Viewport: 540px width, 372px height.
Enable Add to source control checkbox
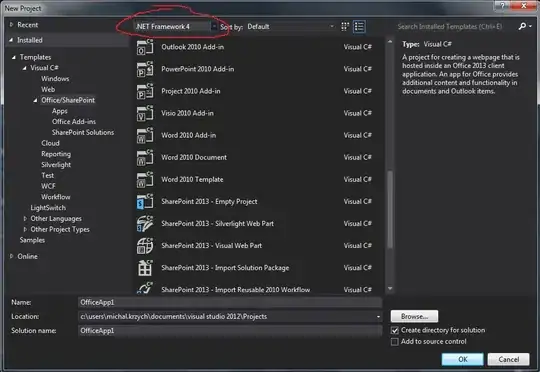point(395,342)
